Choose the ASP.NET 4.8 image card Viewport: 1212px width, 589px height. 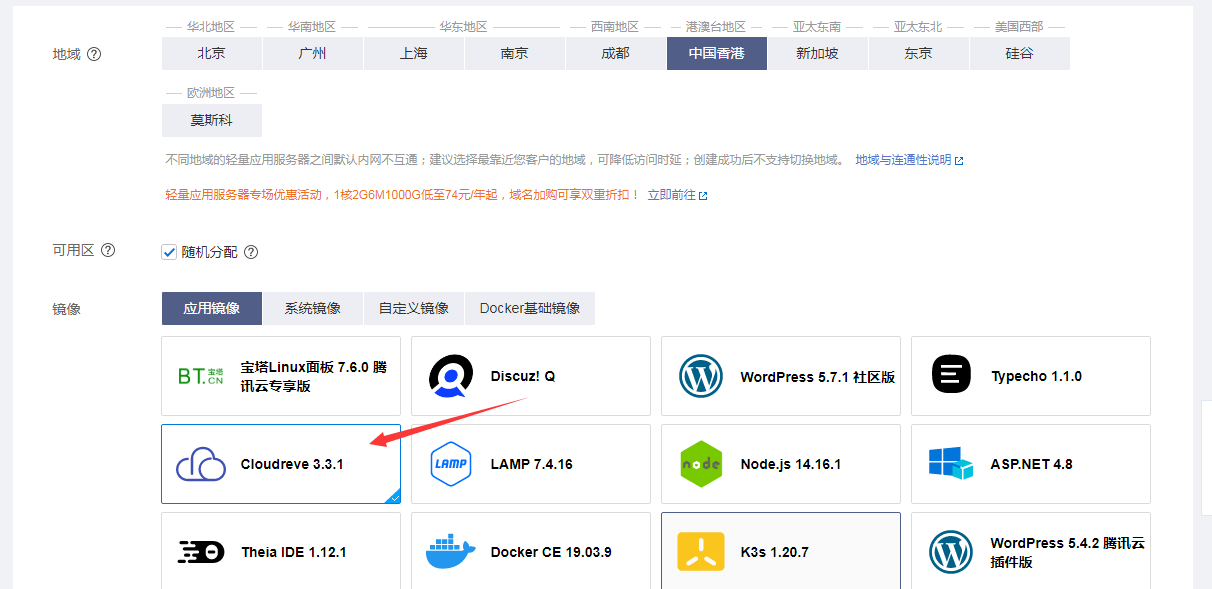(1031, 464)
